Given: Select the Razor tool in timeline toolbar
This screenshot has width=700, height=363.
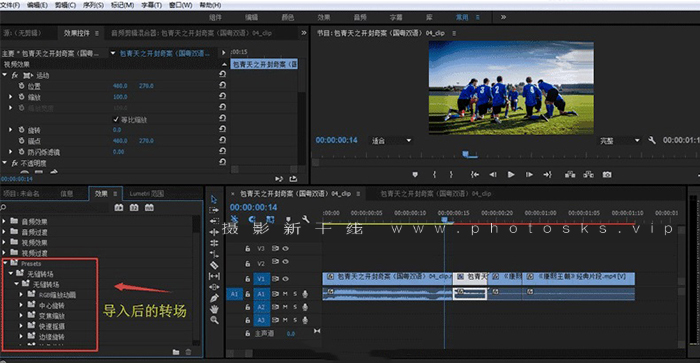Looking at the screenshot, I should click(214, 265).
